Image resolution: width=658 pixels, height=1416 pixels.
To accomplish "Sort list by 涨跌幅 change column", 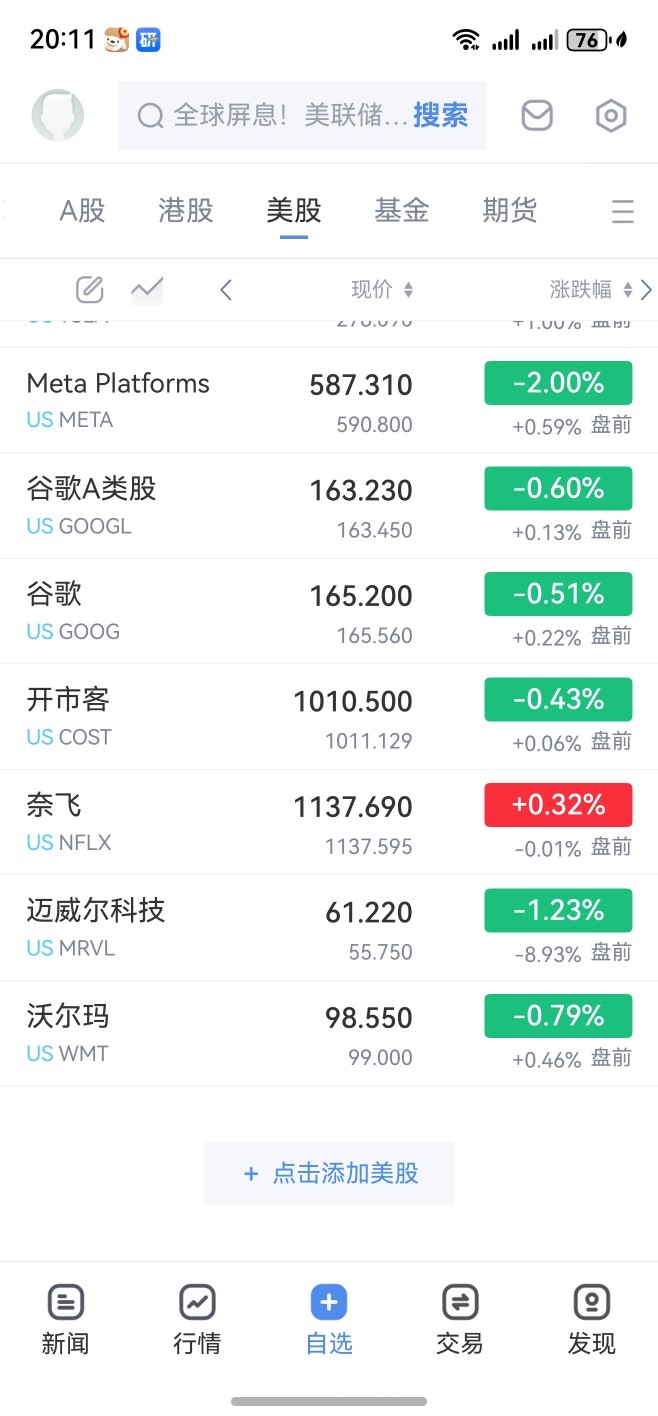I will click(591, 290).
